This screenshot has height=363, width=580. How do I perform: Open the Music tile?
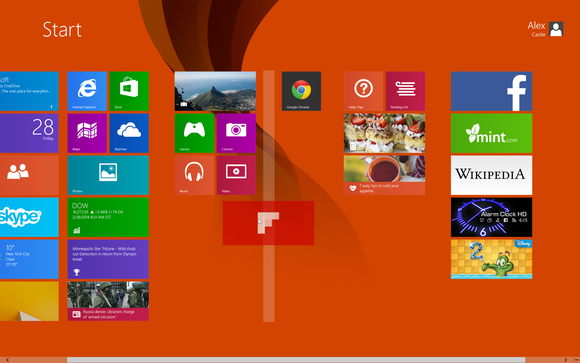pyautogui.click(x=194, y=175)
